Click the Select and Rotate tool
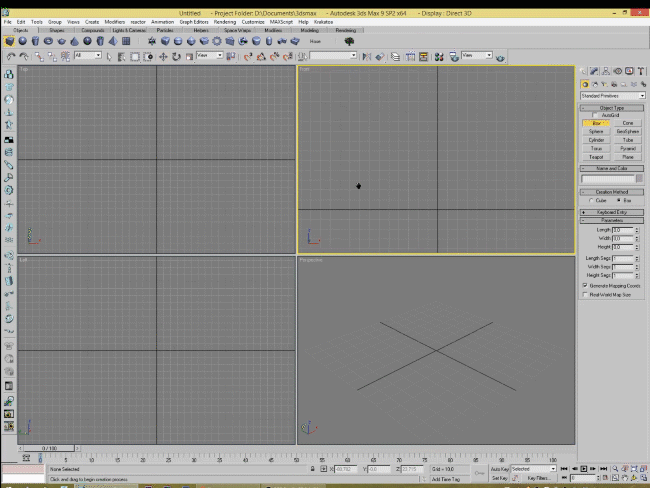 pos(176,56)
